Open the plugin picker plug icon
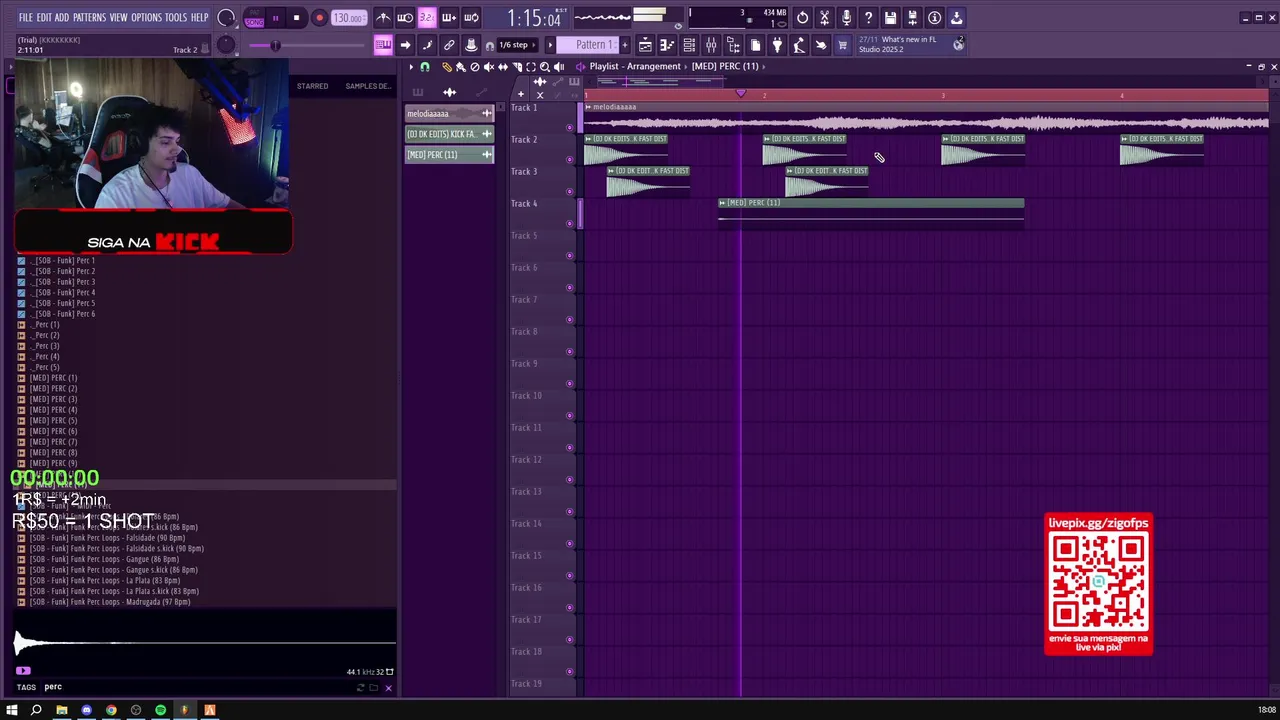 tap(777, 45)
